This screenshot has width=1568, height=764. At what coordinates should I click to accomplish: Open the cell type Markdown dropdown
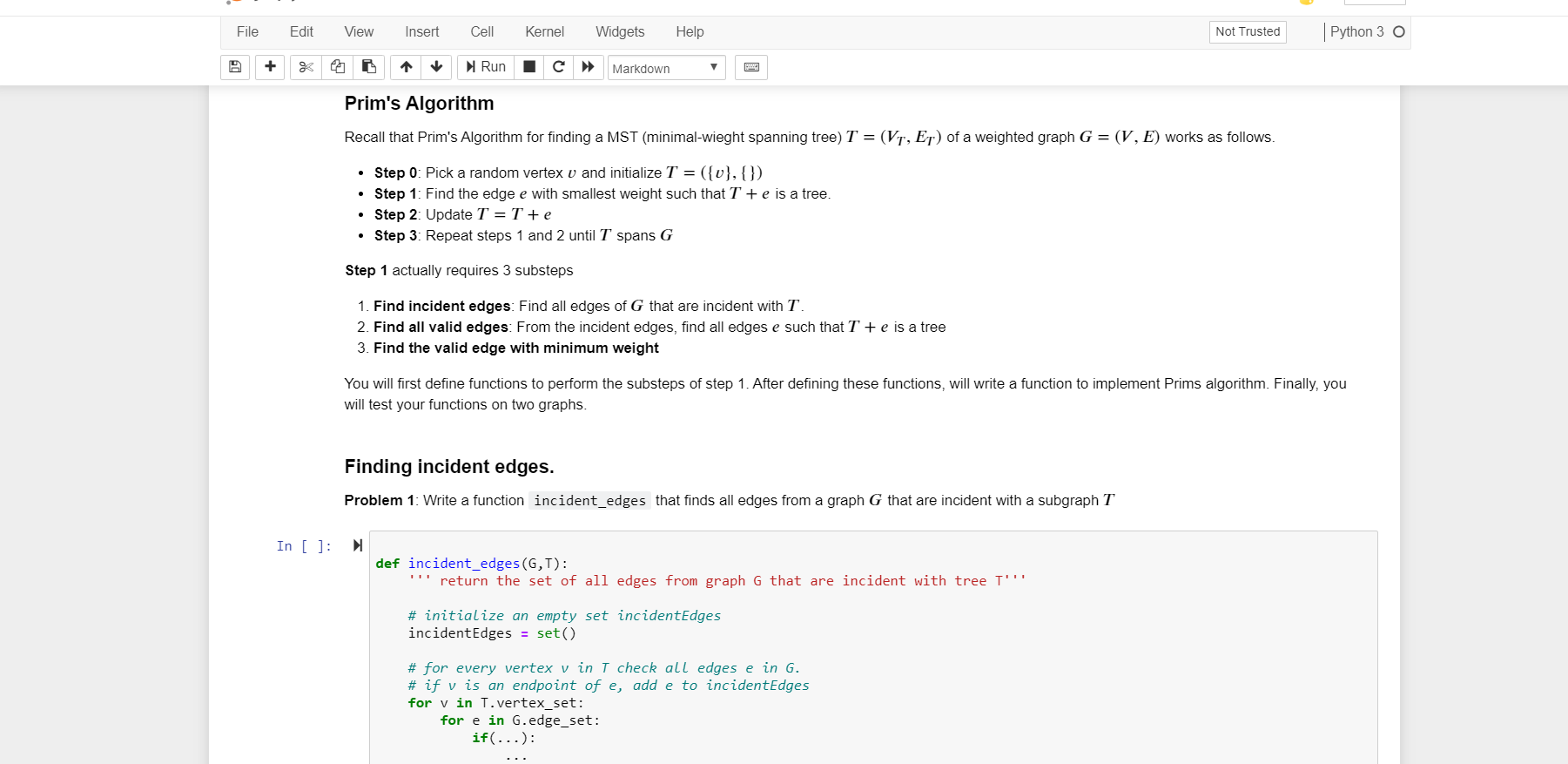666,68
